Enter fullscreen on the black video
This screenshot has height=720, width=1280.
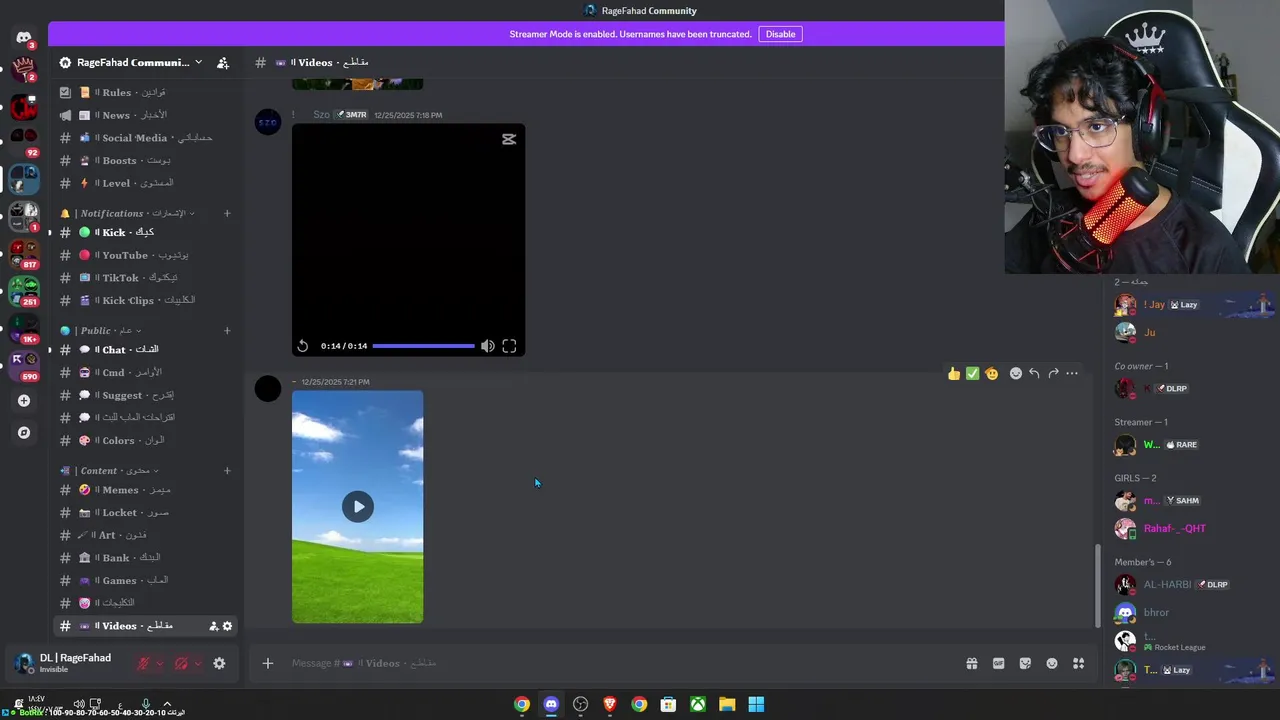click(509, 346)
